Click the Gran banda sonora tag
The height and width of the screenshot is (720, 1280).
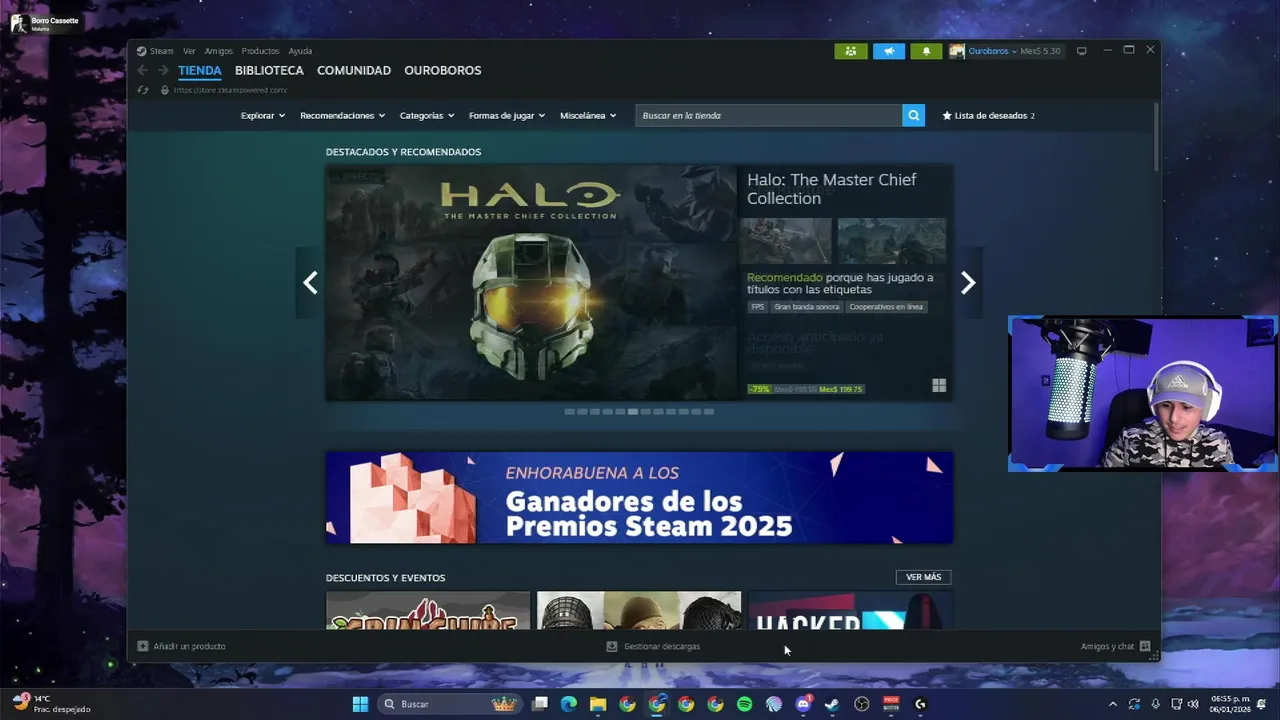(x=806, y=307)
